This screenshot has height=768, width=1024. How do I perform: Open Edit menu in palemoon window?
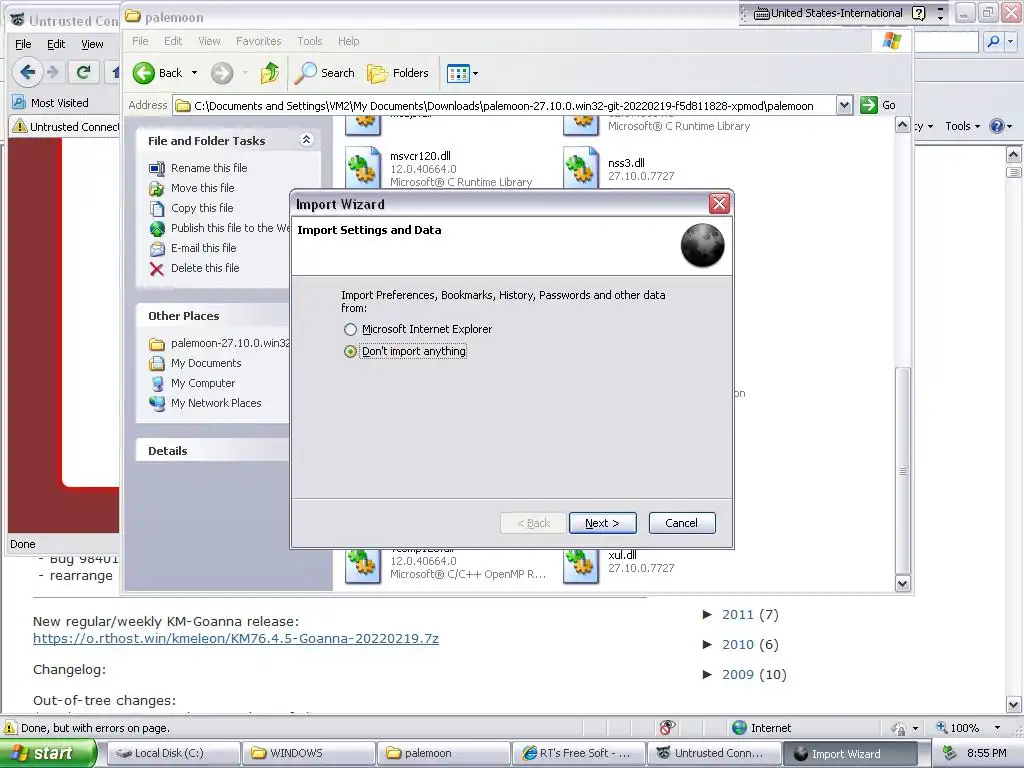[x=173, y=41]
